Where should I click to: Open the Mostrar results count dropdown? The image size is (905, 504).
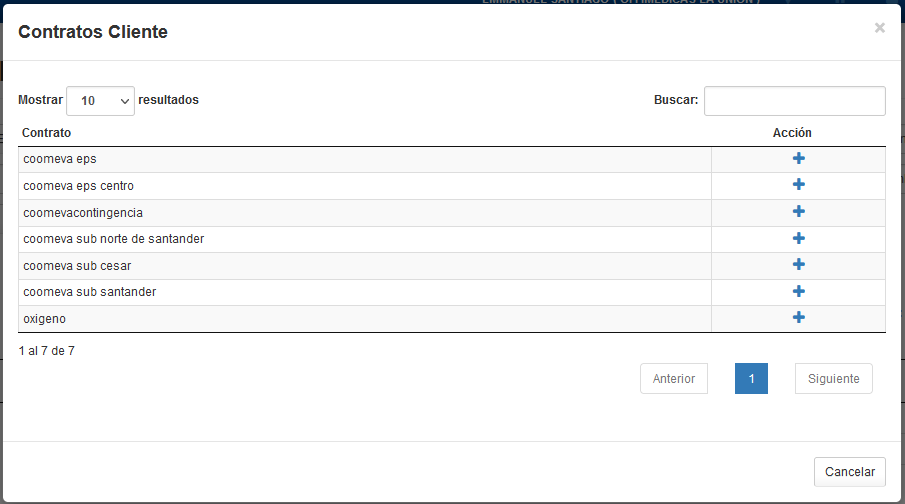pyautogui.click(x=100, y=101)
